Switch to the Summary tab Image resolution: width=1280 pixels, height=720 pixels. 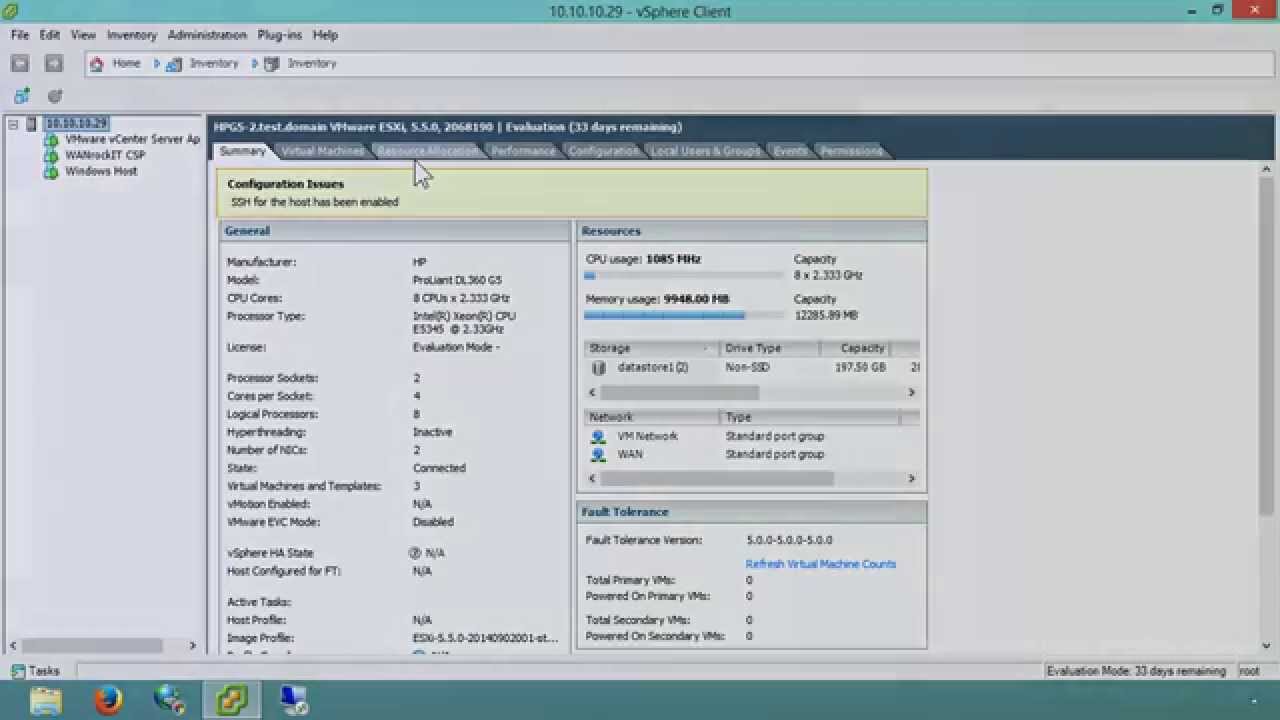pyautogui.click(x=243, y=151)
